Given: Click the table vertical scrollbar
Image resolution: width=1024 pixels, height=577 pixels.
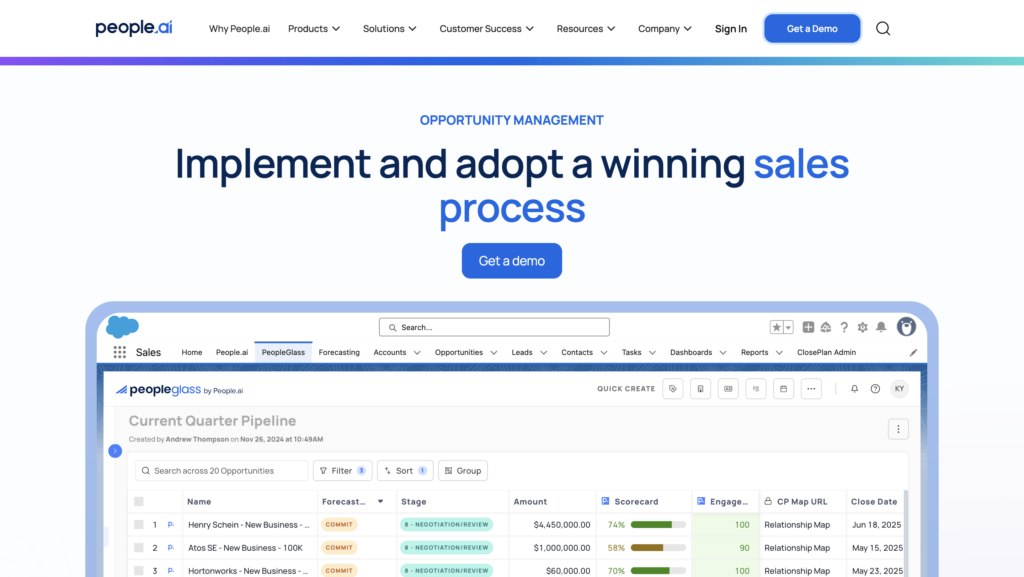Looking at the screenshot, I should coord(905,532).
